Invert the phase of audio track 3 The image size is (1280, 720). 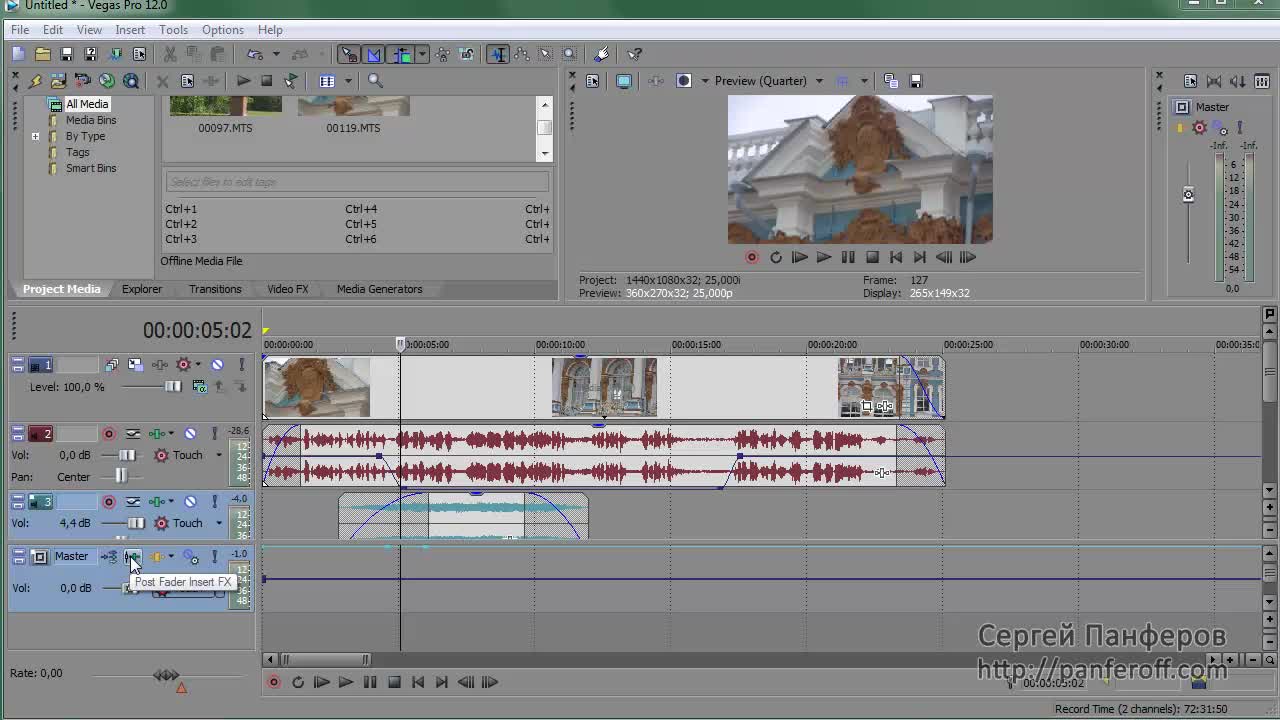tap(133, 502)
